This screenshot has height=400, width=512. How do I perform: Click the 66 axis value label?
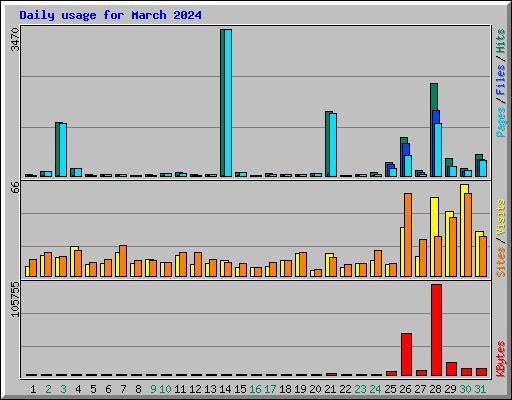[15, 187]
